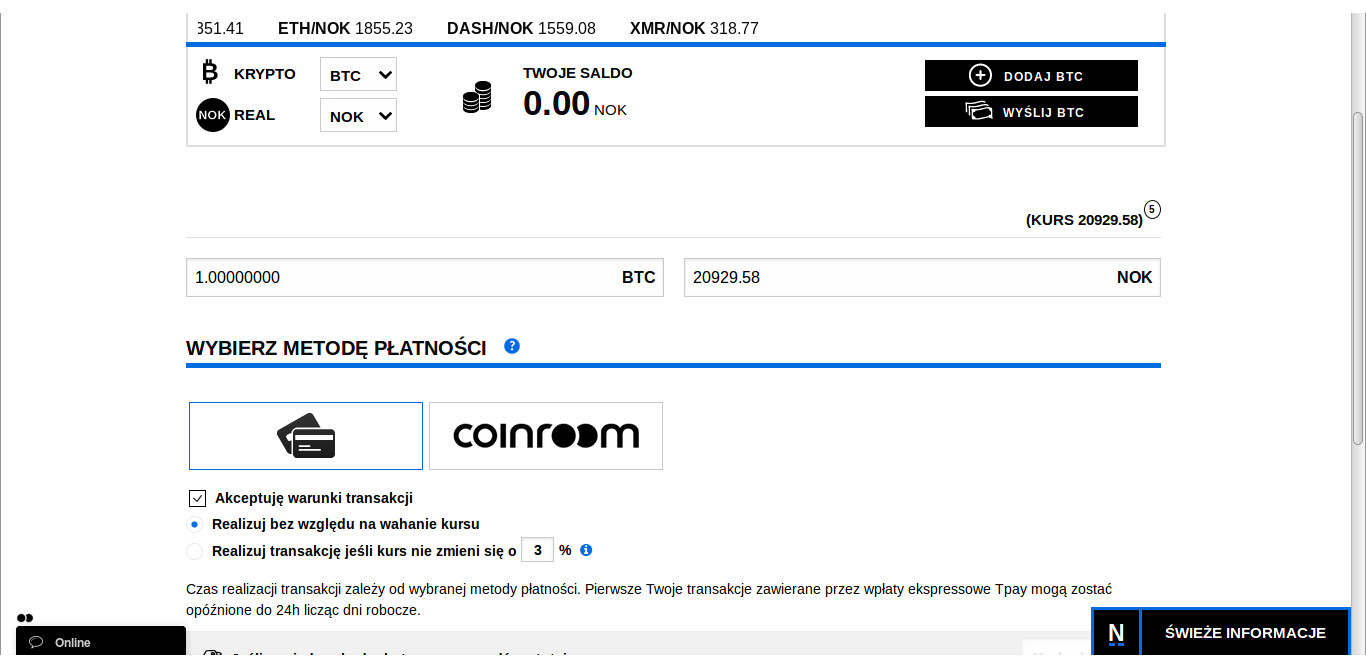
Task: Click the coin stack balance icon
Action: pyautogui.click(x=477, y=97)
